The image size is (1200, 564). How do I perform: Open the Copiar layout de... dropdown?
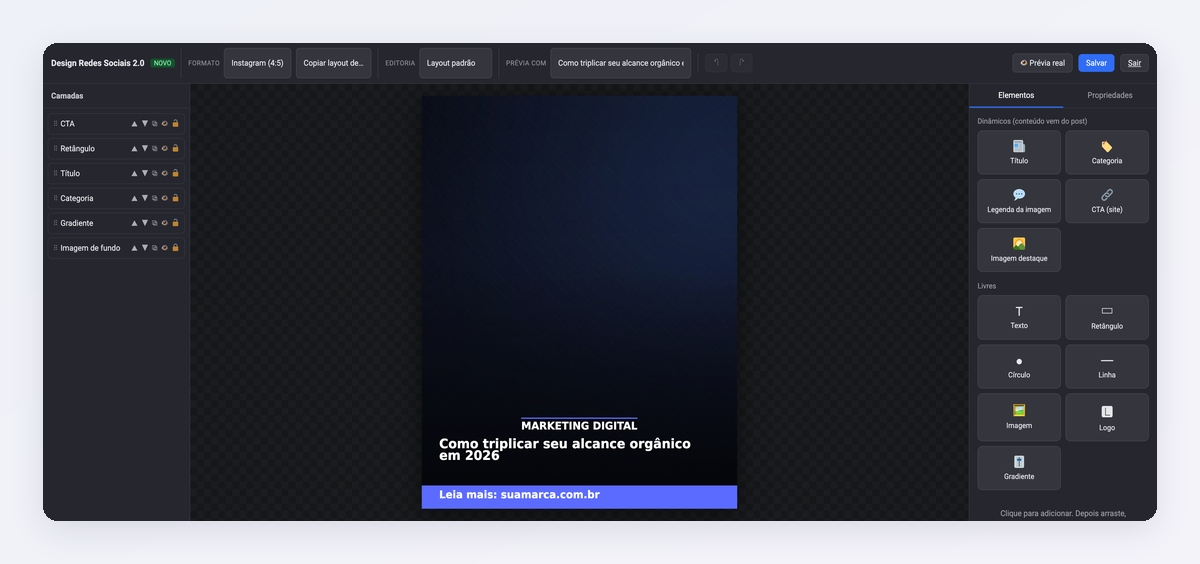[333, 63]
